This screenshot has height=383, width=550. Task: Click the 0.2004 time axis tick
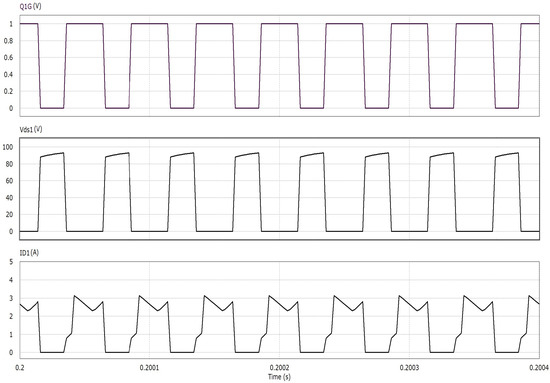click(539, 368)
